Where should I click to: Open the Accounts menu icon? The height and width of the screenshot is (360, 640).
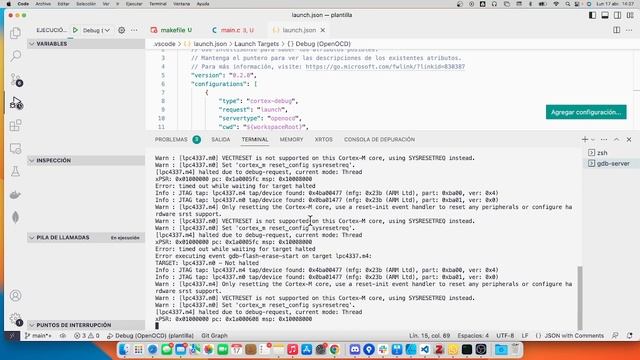16,296
